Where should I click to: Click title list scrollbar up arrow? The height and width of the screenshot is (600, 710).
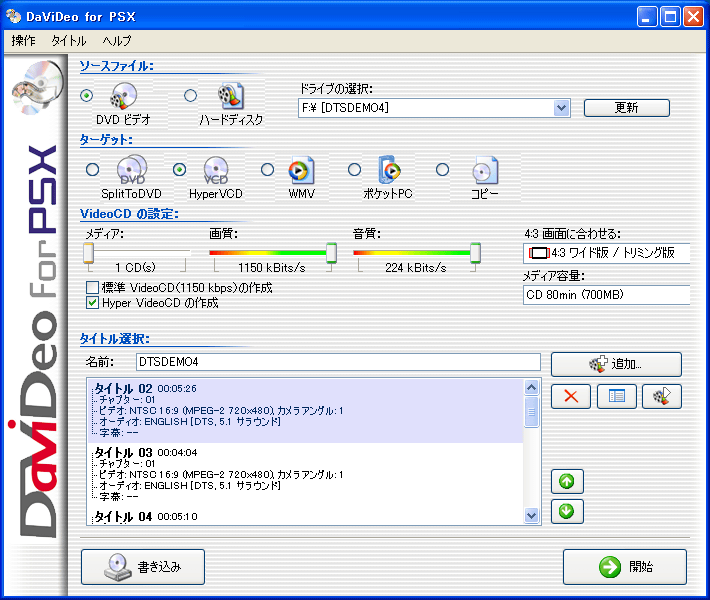coord(531,387)
